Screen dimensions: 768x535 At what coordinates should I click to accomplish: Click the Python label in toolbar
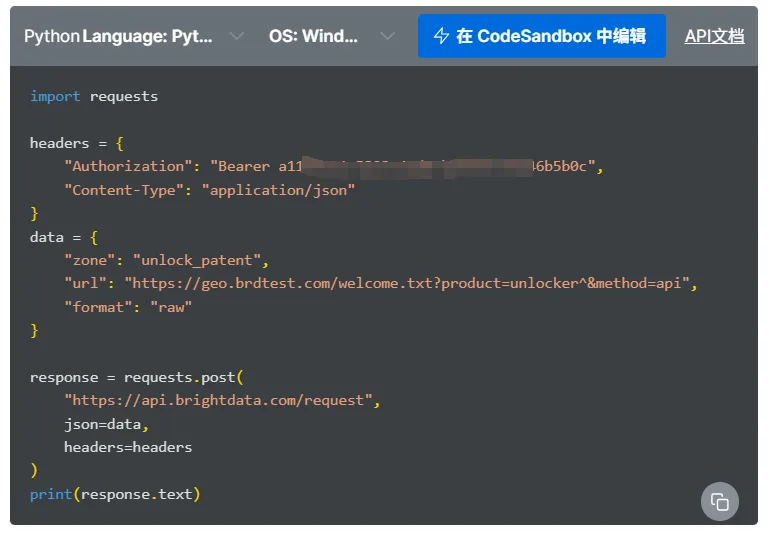click(52, 36)
